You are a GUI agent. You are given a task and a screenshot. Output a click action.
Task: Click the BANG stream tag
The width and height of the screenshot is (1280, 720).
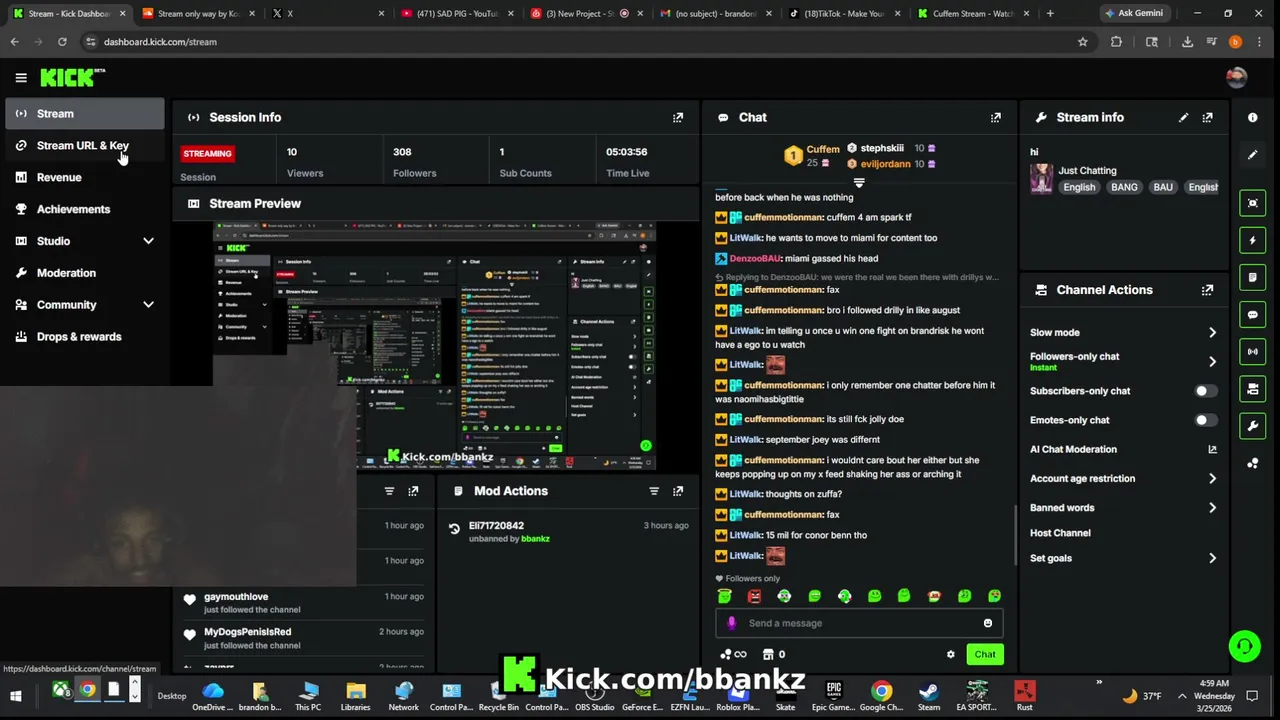coord(1124,187)
